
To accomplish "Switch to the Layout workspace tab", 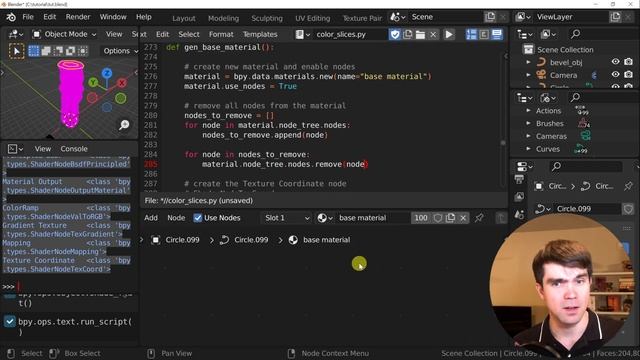I will (184, 18).
